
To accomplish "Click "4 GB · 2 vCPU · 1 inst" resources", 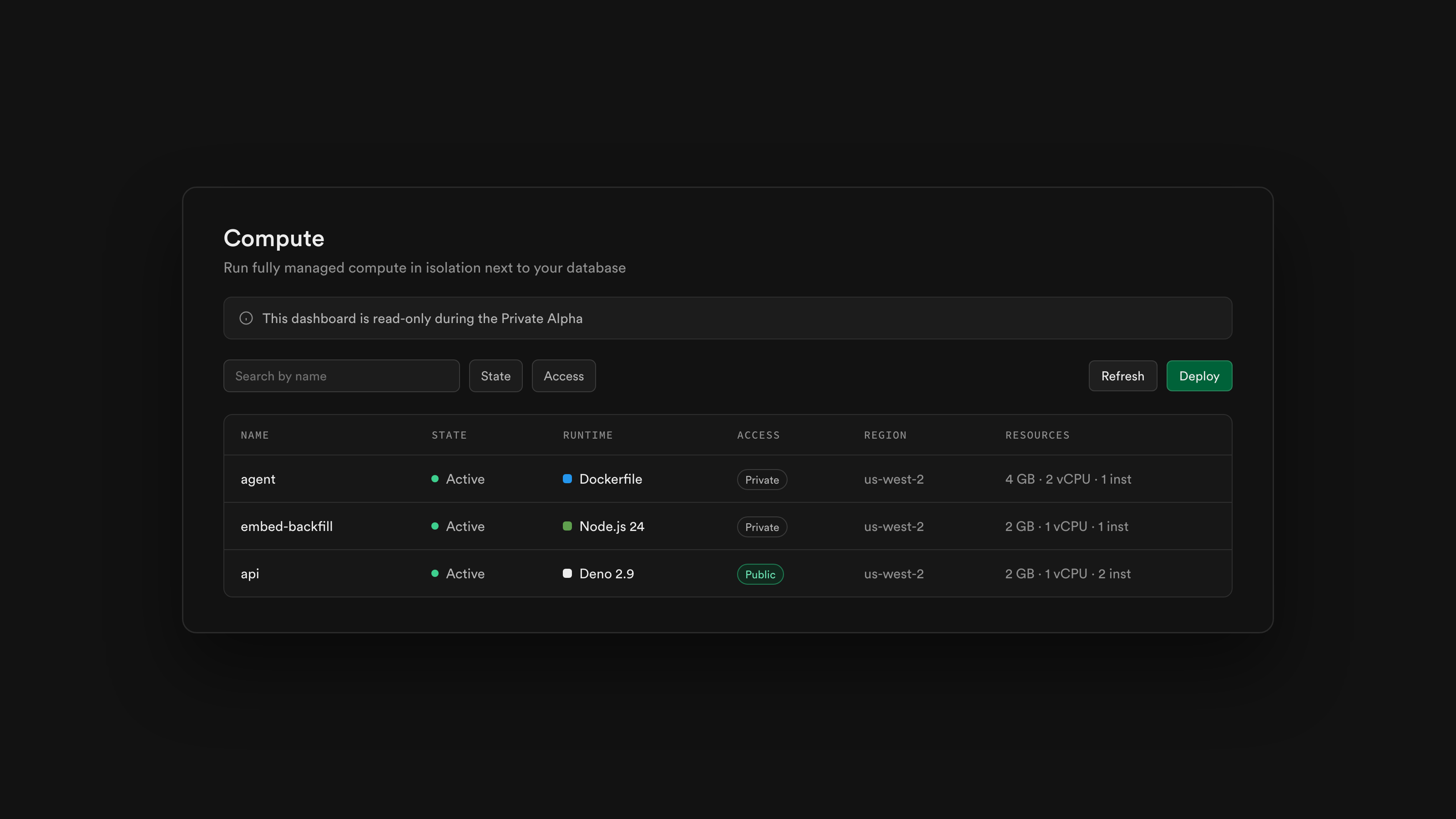I will [1068, 479].
